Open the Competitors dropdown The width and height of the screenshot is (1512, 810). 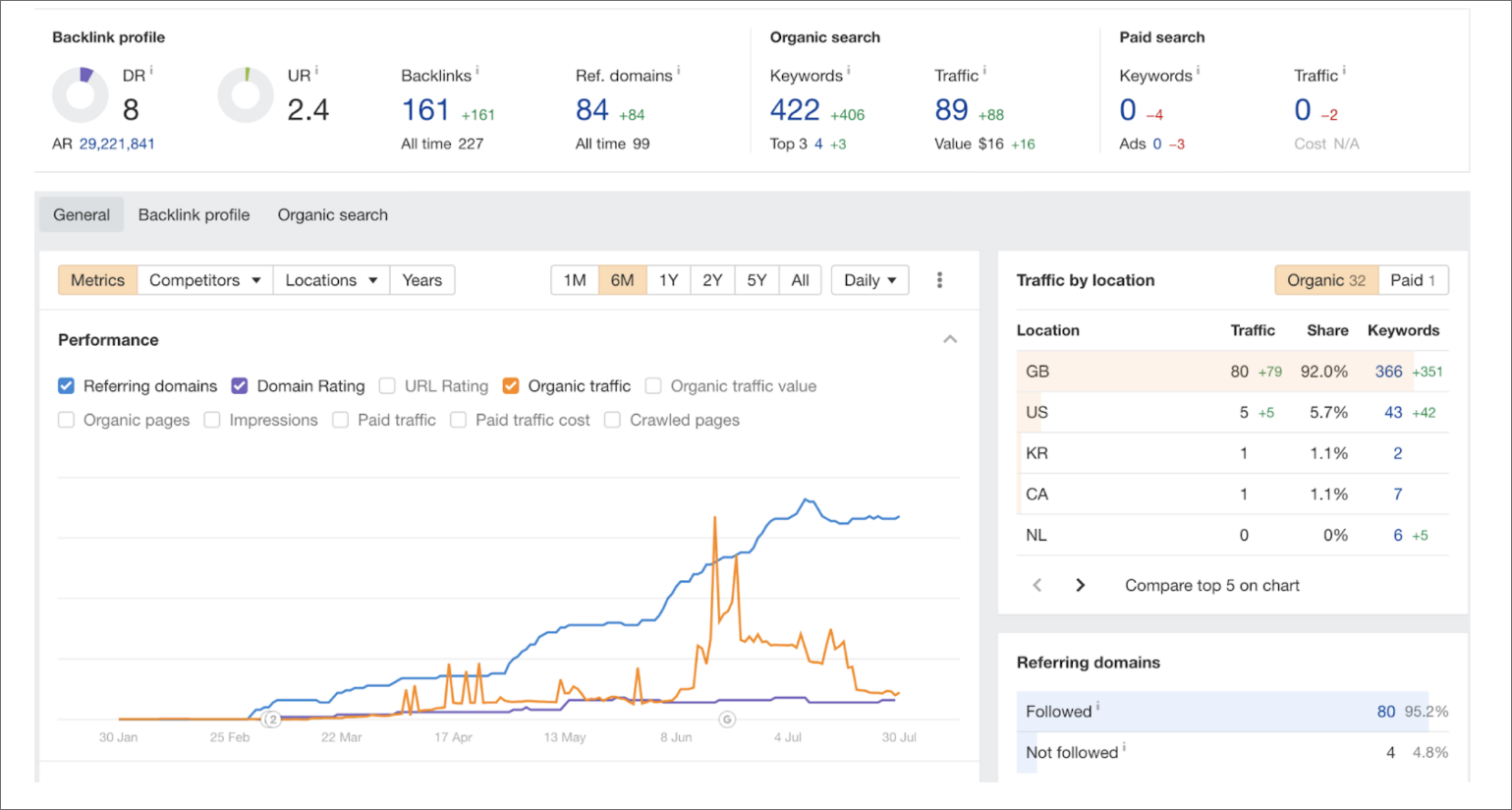coord(204,280)
